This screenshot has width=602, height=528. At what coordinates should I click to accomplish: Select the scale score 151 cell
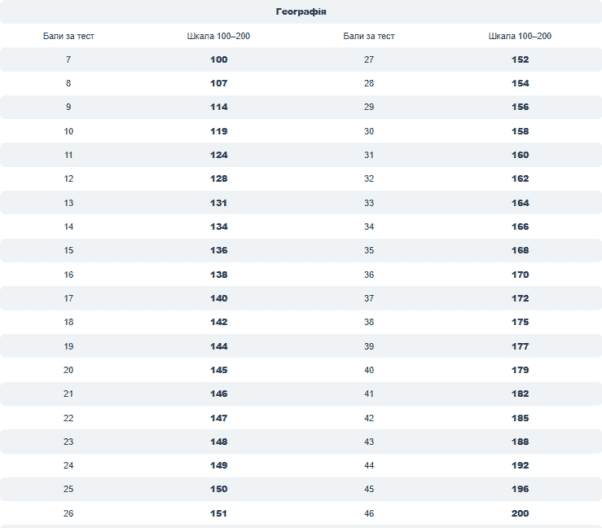pyautogui.click(x=219, y=513)
